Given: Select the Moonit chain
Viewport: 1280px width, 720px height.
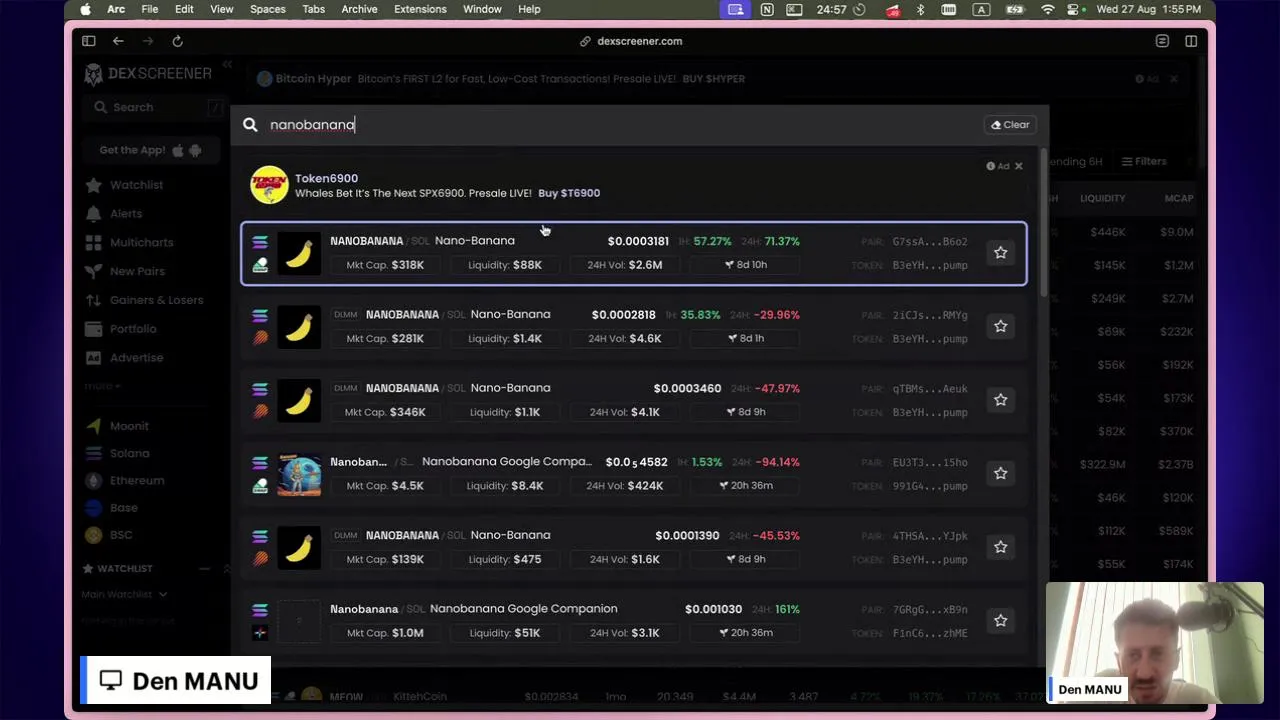Looking at the screenshot, I should (129, 426).
